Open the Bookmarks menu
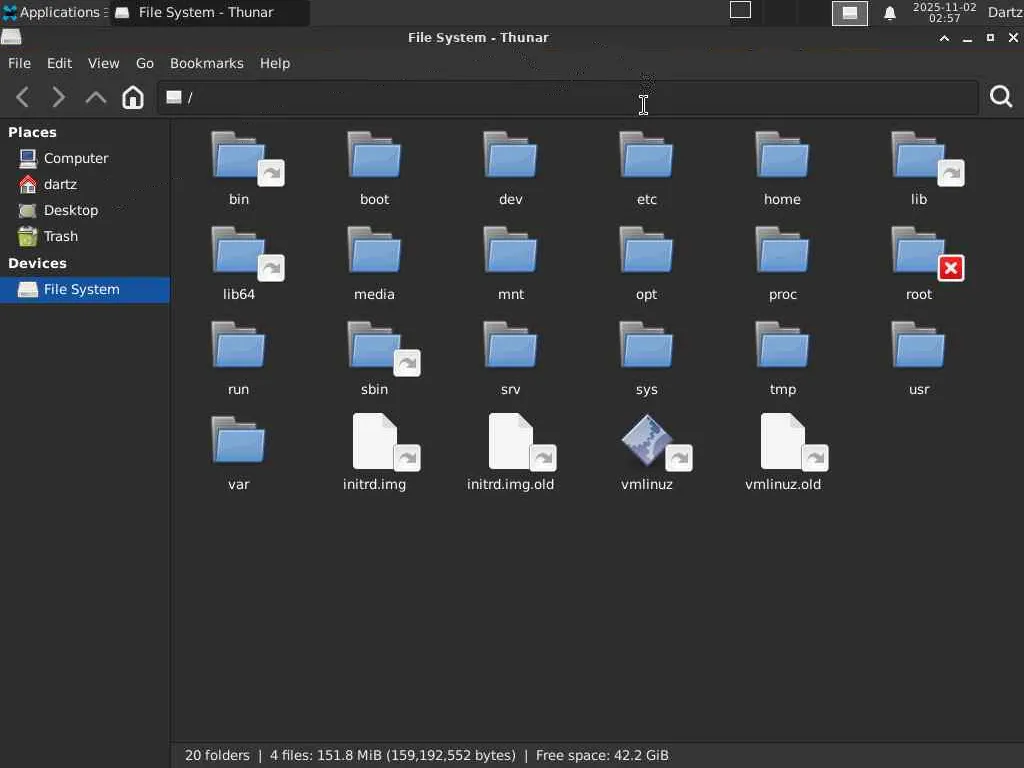 [206, 63]
